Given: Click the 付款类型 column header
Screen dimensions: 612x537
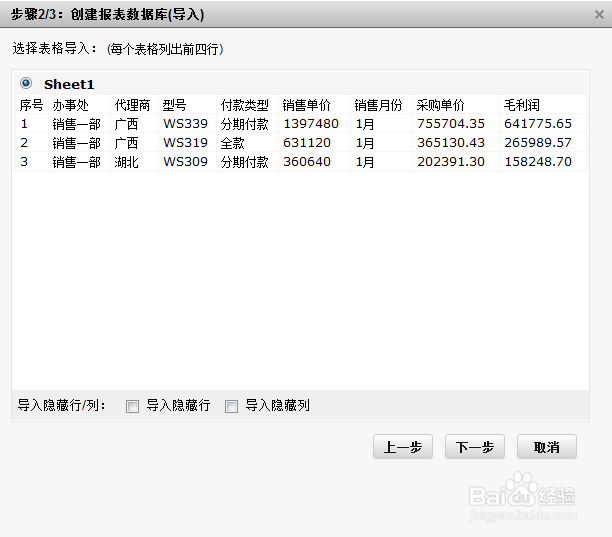Looking at the screenshot, I should pos(245,105).
